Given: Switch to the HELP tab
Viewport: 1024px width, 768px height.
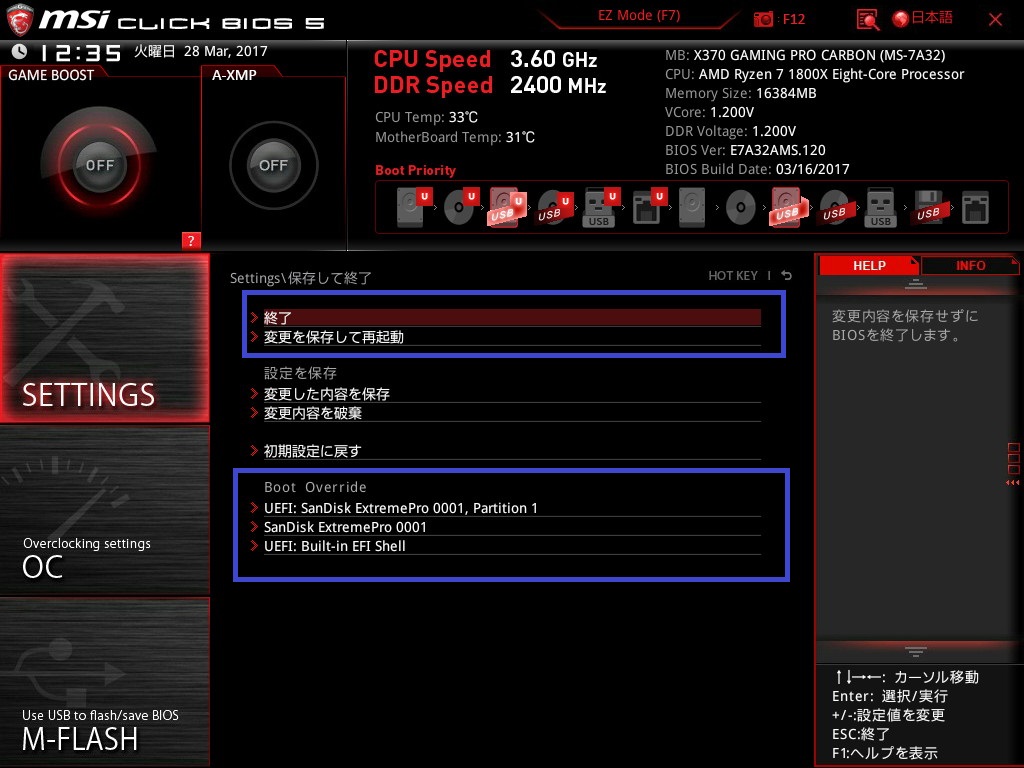Looking at the screenshot, I should pos(869,265).
